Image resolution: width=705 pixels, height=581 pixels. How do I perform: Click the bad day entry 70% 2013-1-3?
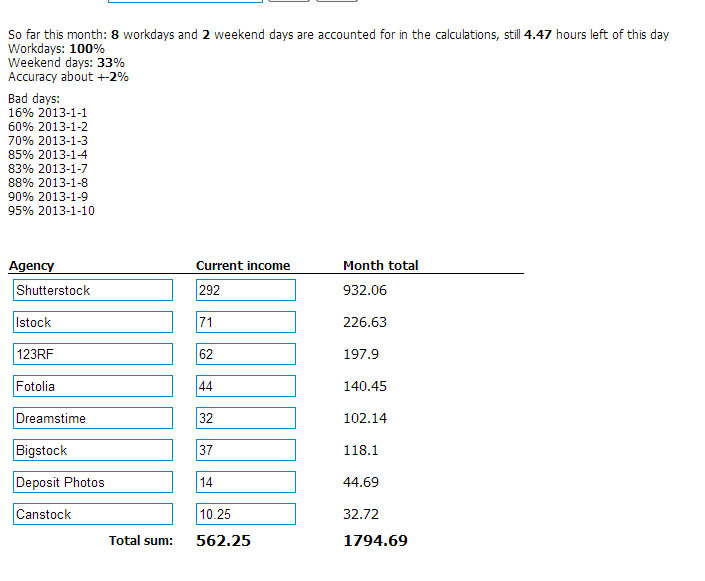point(48,140)
